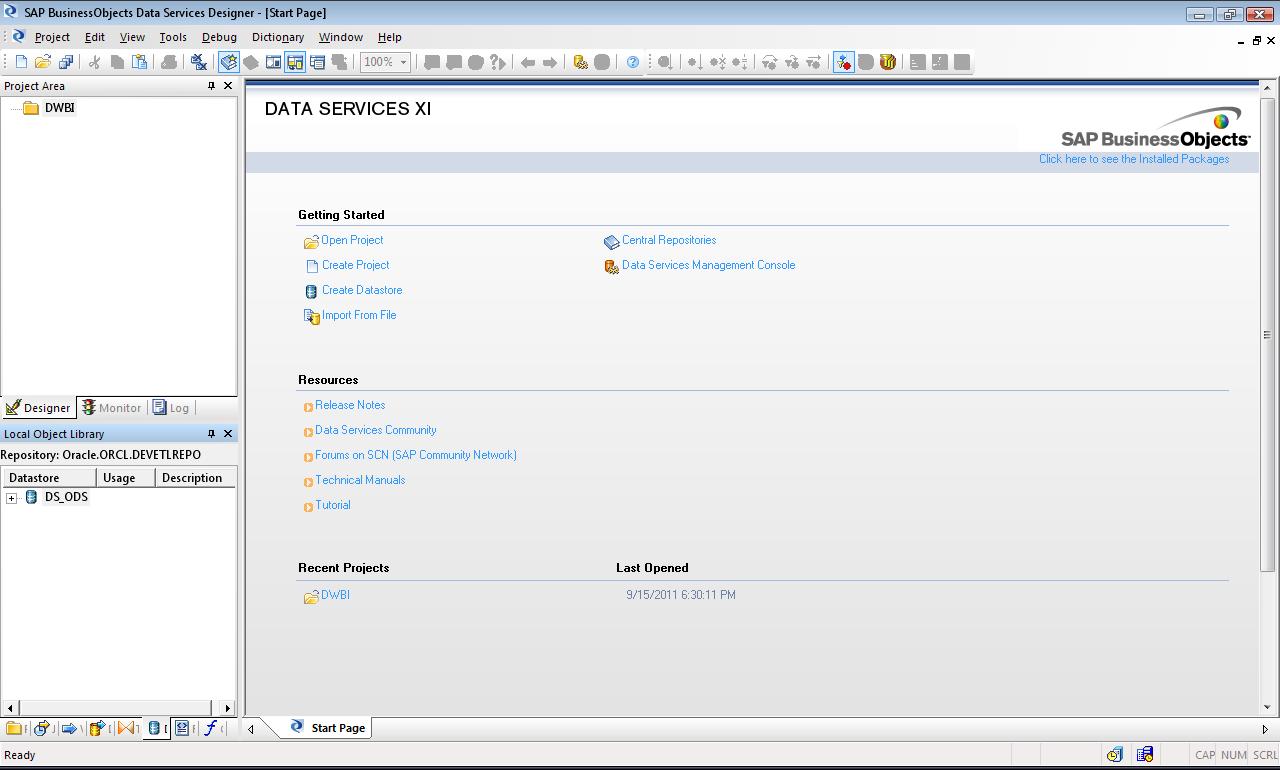Image resolution: width=1280 pixels, height=770 pixels.
Task: Open the Tutorial link
Action: [333, 505]
